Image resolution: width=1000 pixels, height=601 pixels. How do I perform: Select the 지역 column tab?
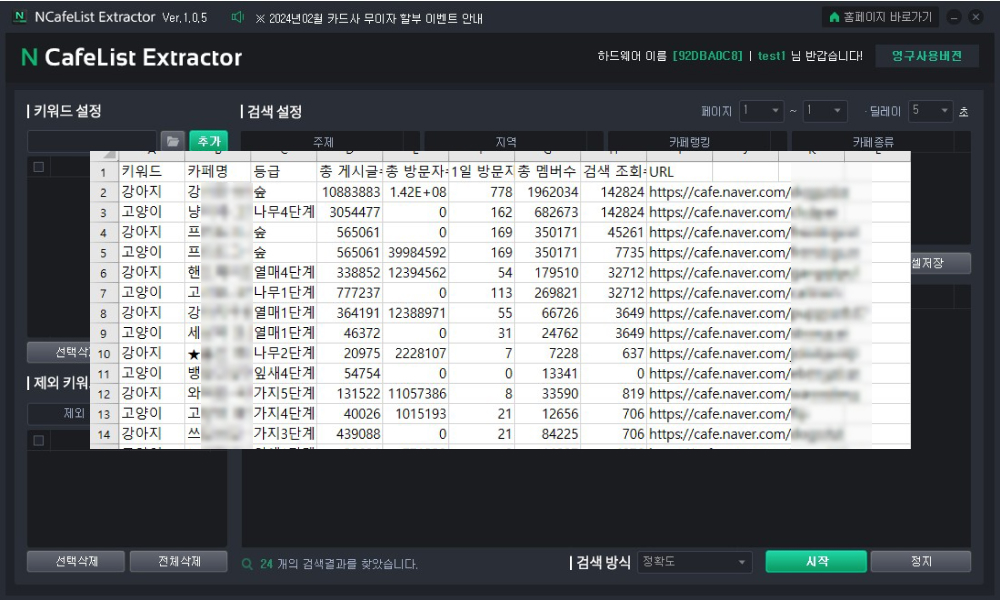pyautogui.click(x=506, y=142)
